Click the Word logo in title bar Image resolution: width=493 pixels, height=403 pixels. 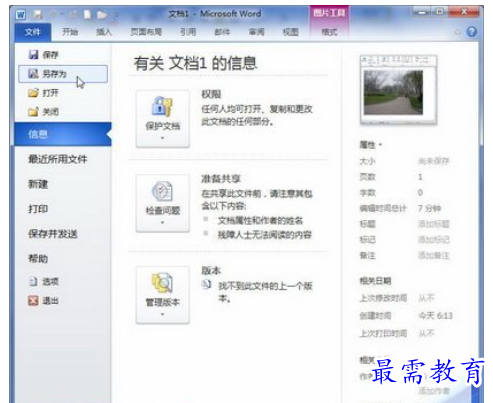21,15
